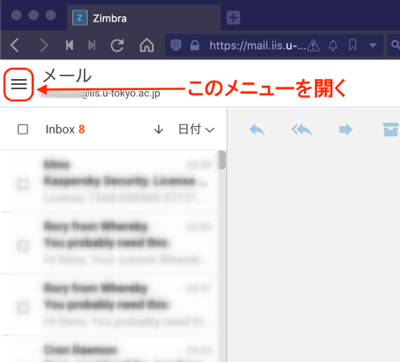Expand the 日付 sort dropdown
Viewport: 400px width, 362px height.
pos(196,129)
